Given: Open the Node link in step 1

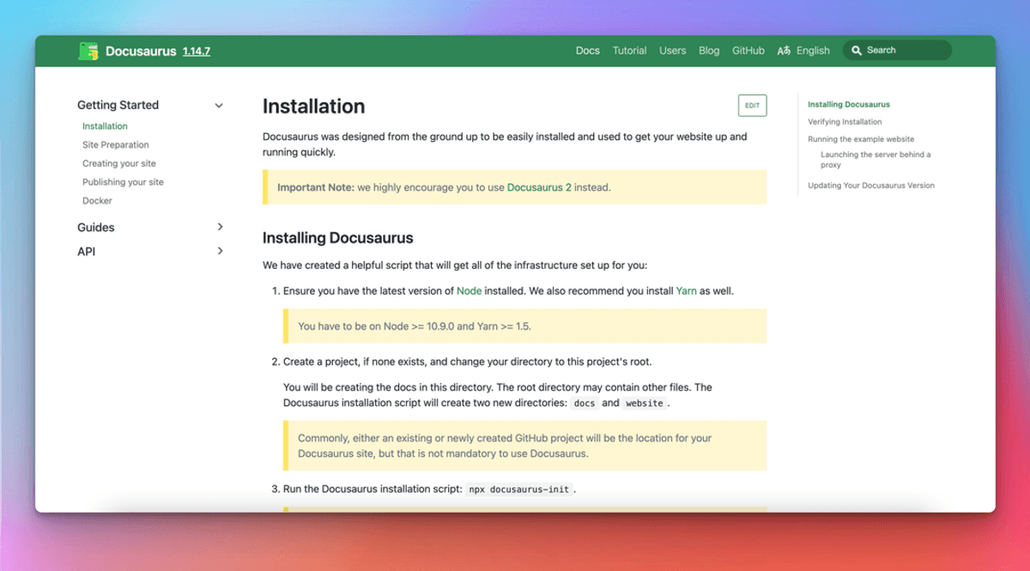Looking at the screenshot, I should click(x=469, y=291).
